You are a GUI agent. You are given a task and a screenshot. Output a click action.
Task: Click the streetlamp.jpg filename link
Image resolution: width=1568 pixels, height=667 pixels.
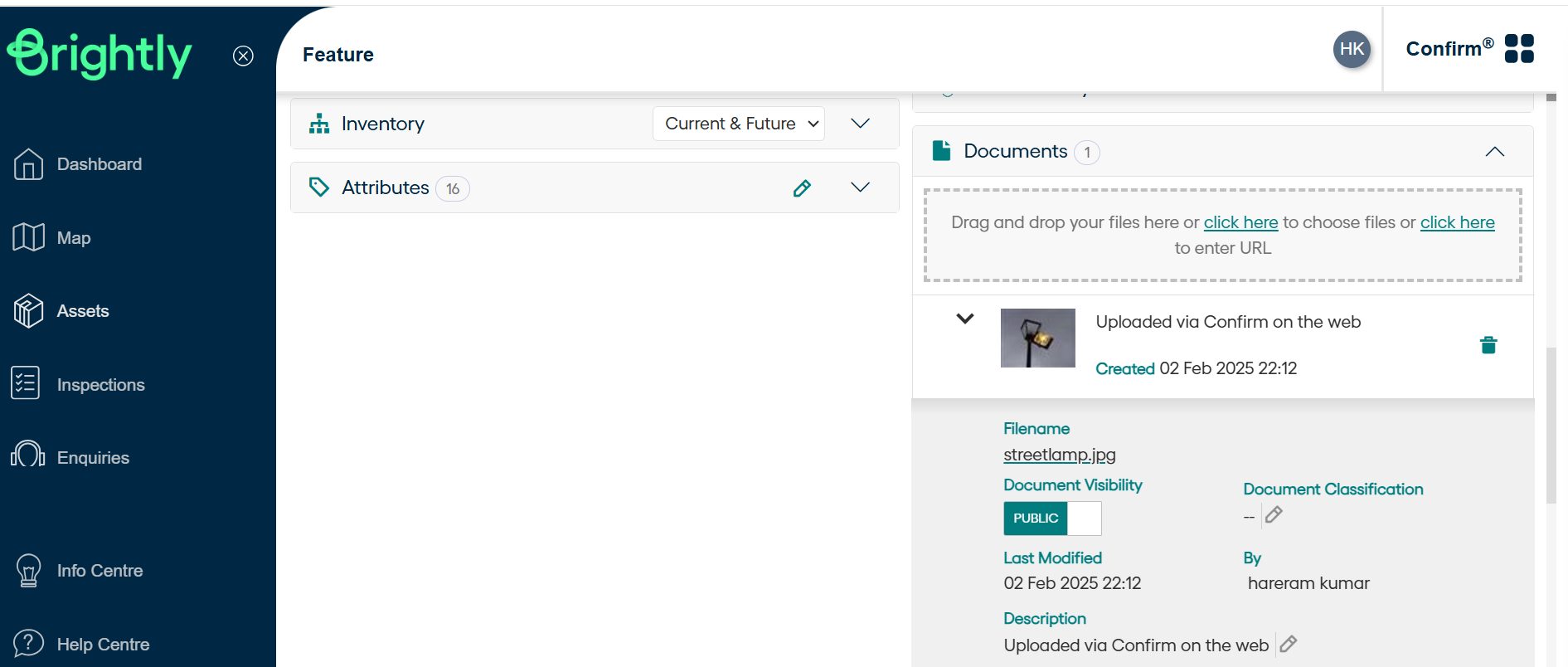point(1060,455)
